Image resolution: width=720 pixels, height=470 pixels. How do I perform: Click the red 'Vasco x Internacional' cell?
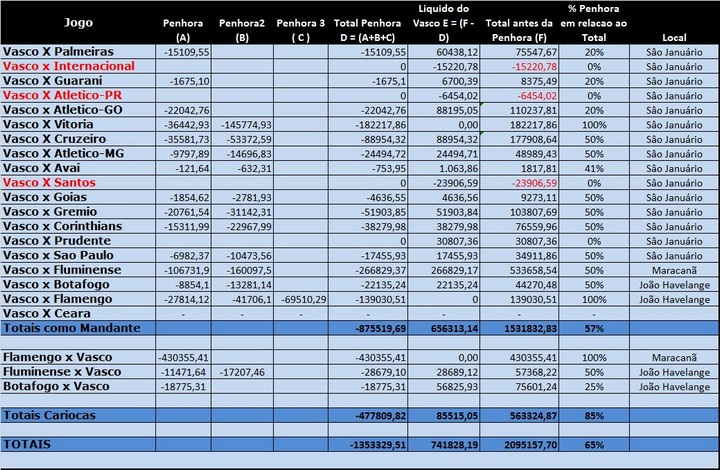coord(70,65)
